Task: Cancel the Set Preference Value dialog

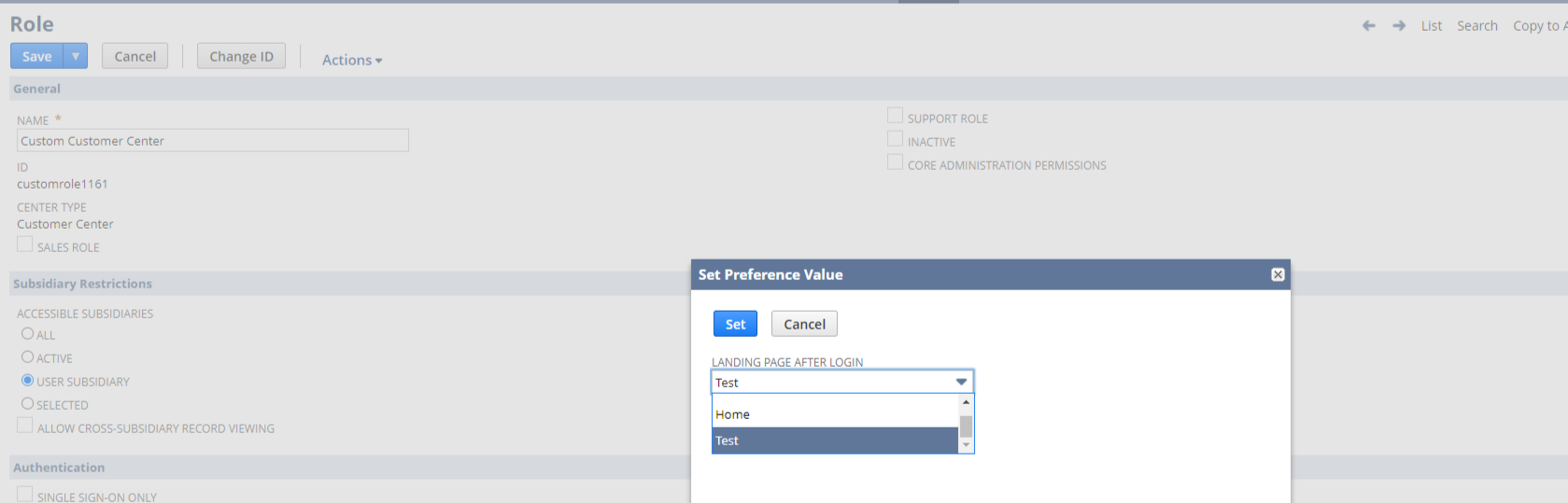Action: (804, 324)
